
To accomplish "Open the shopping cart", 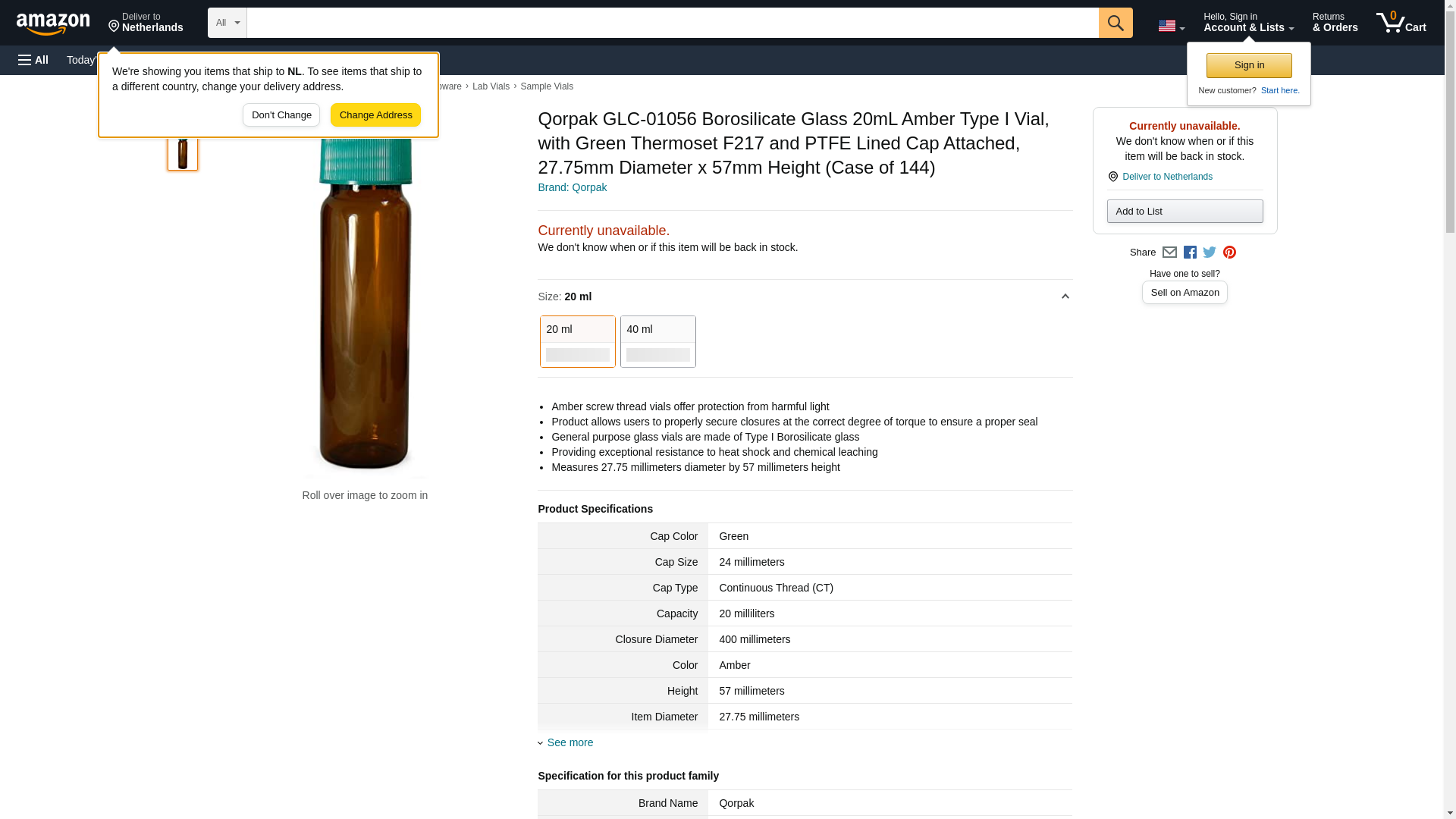I will click(1401, 23).
